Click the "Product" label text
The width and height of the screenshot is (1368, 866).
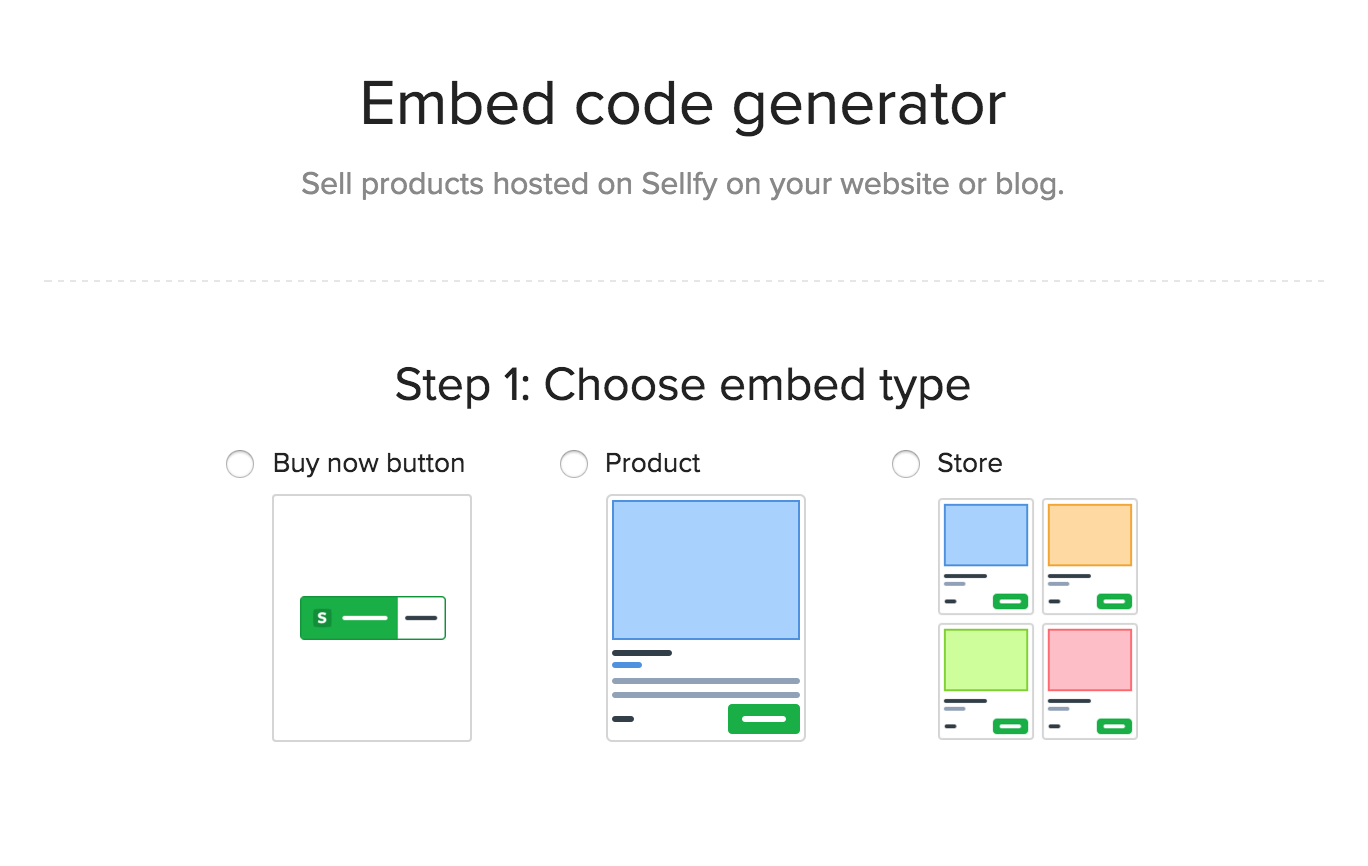(x=653, y=463)
